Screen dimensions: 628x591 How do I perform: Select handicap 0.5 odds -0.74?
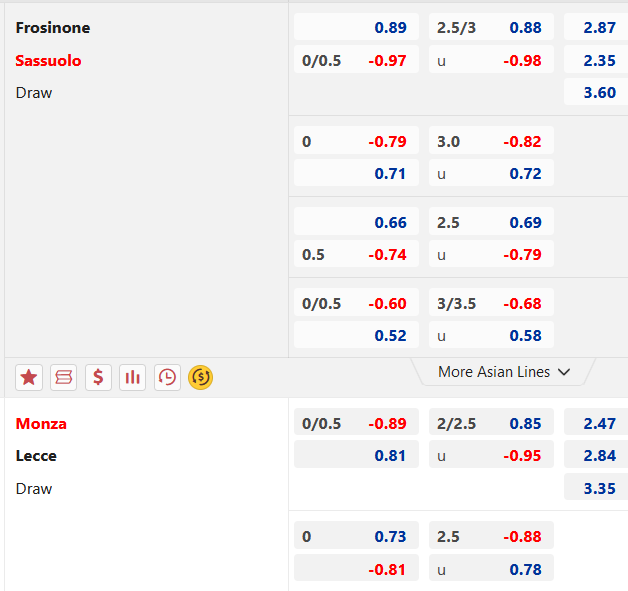[x=356, y=254]
